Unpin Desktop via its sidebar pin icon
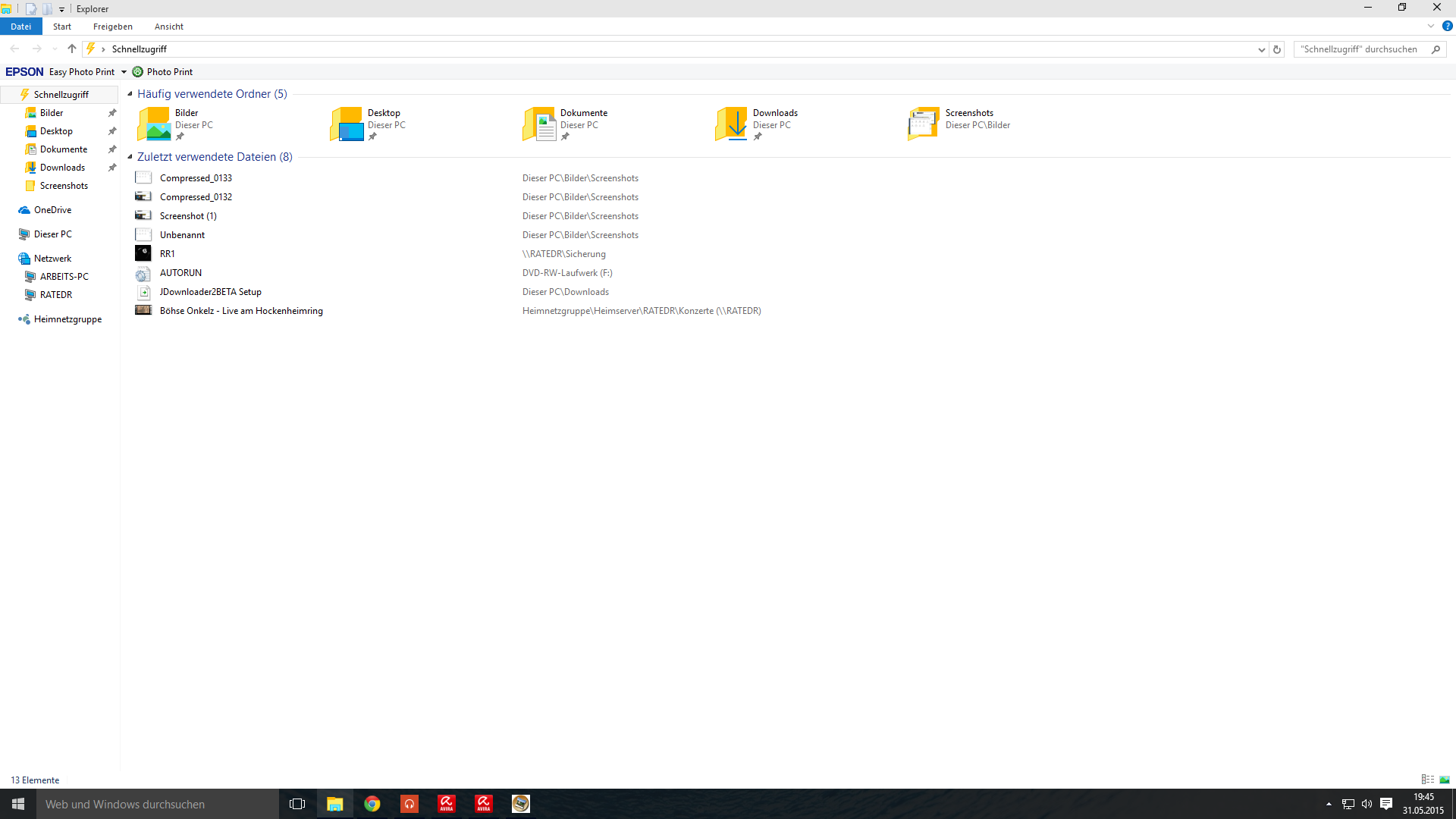The image size is (1456, 819). pyautogui.click(x=112, y=131)
